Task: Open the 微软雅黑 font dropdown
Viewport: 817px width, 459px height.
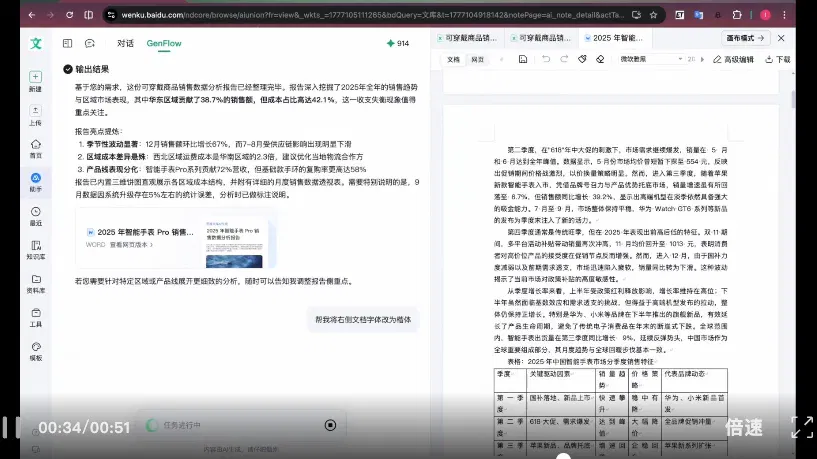Action: pos(651,59)
